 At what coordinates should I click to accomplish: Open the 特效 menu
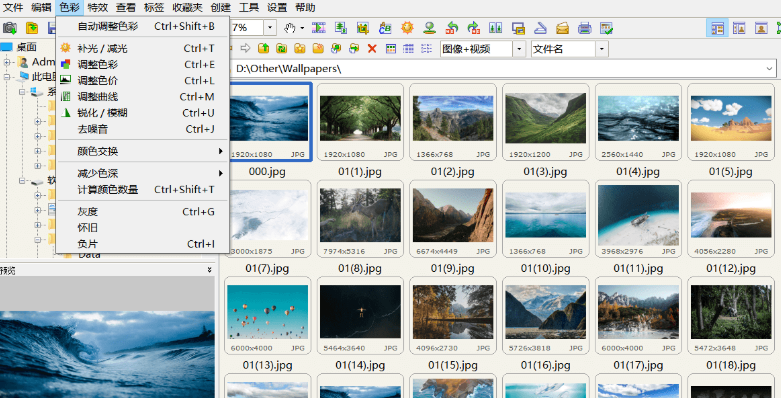pyautogui.click(x=98, y=7)
